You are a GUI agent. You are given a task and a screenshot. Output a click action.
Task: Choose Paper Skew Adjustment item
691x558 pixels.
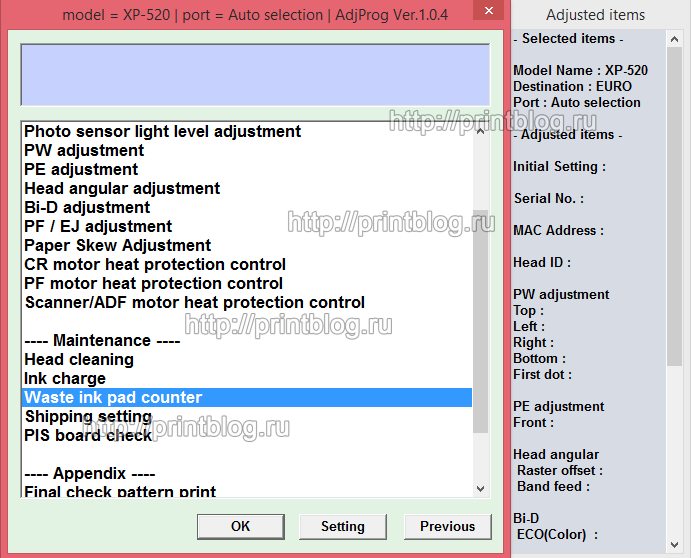(247, 245)
